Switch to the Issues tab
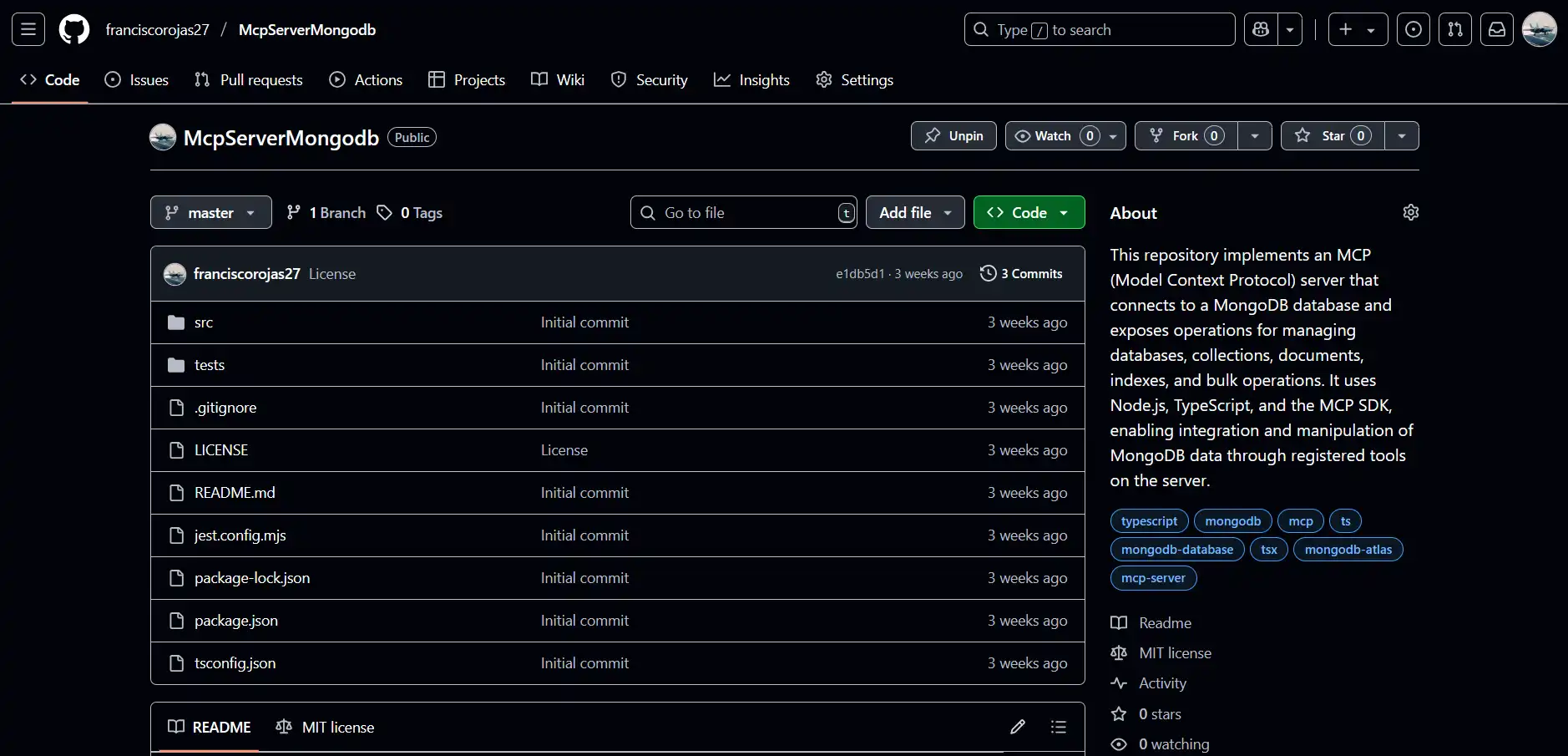The image size is (1568, 756). 136,80
